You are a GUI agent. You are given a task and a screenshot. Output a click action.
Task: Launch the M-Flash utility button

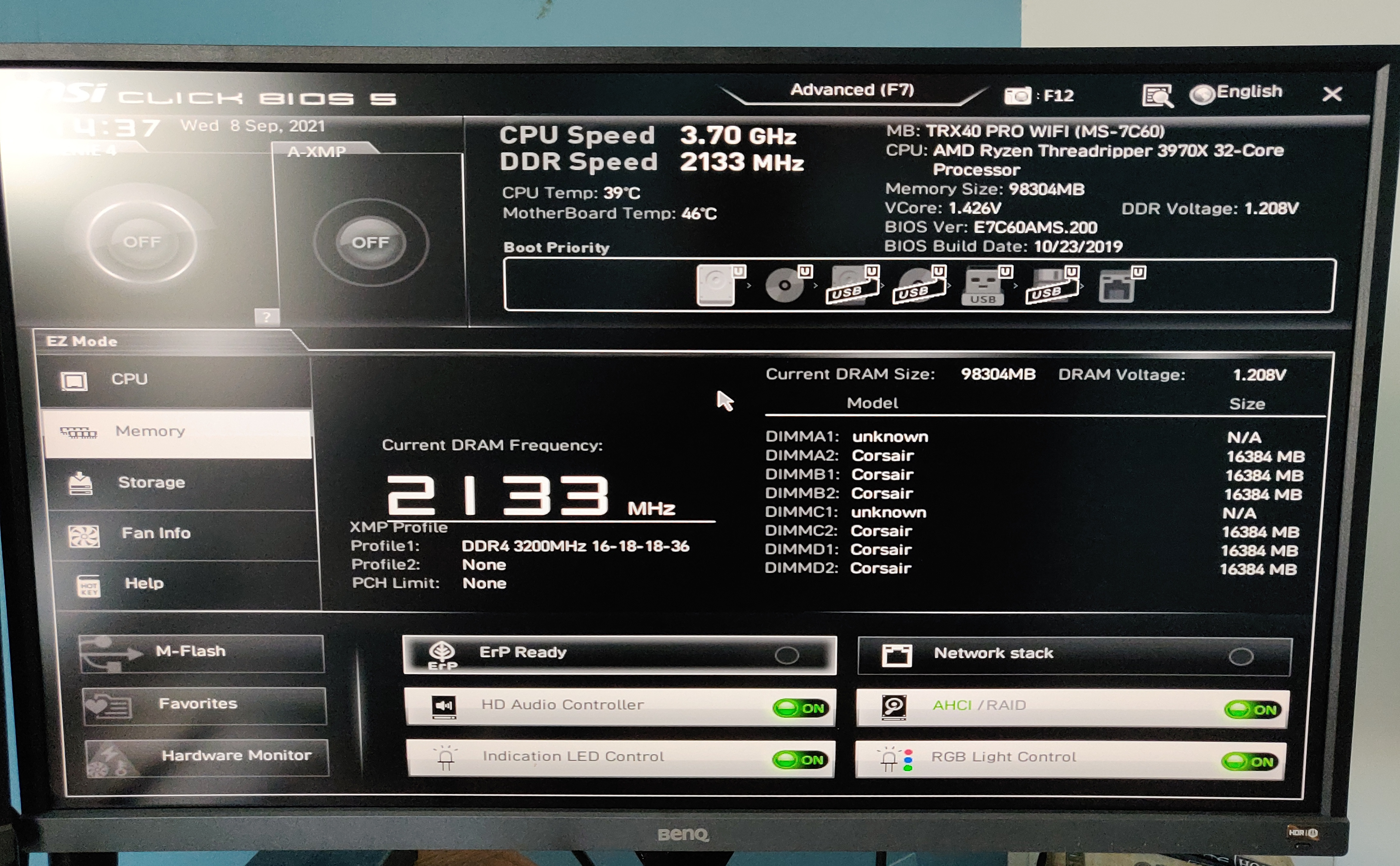coord(202,653)
